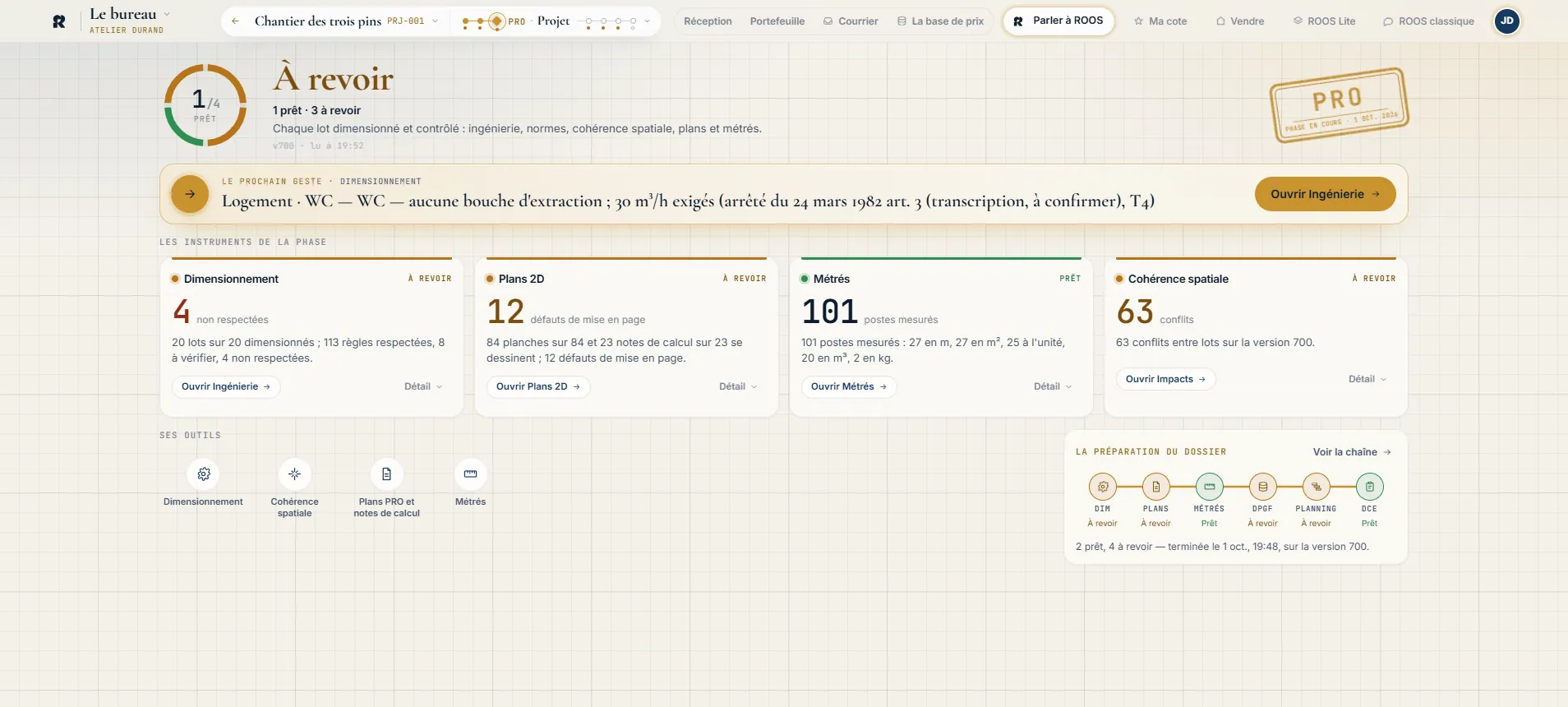Open Ma cote in top bar
This screenshot has width=1568, height=707.
click(x=1160, y=21)
